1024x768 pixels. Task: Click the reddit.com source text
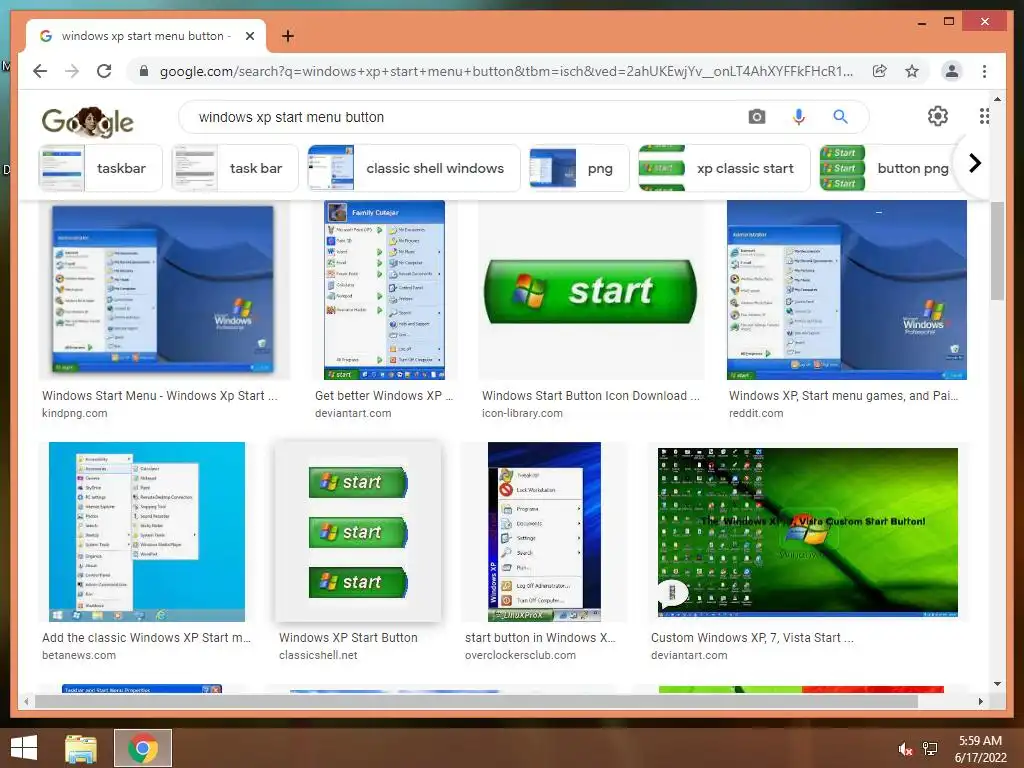[756, 413]
